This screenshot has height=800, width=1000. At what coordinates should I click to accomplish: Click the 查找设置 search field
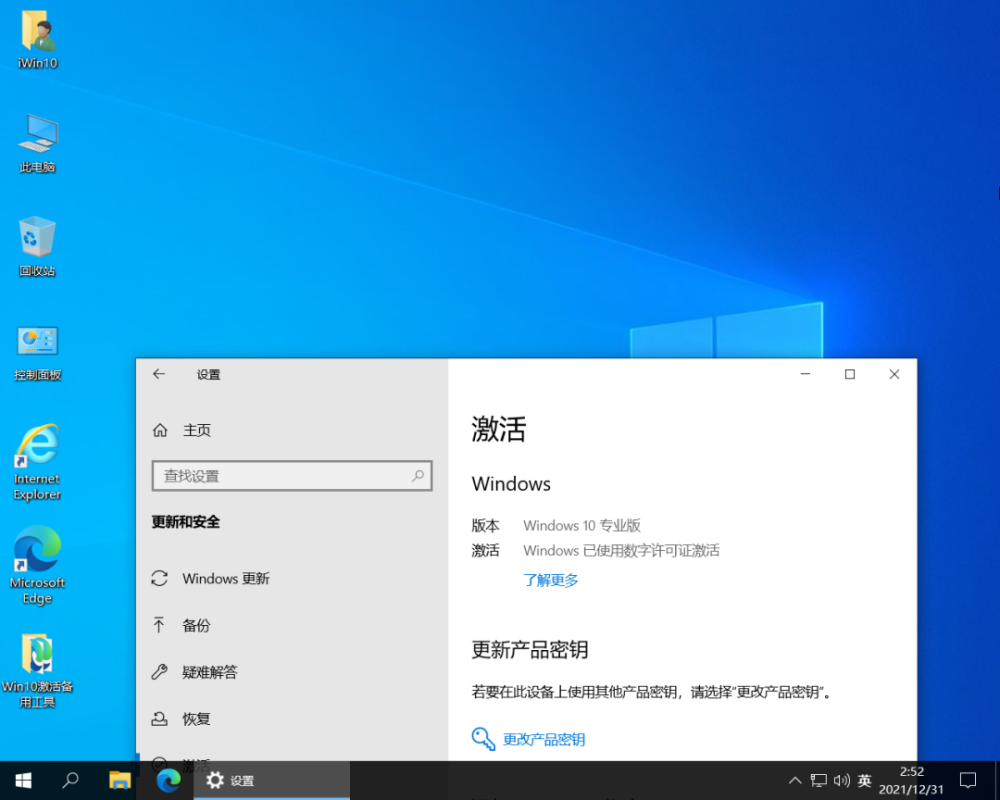tap(292, 476)
